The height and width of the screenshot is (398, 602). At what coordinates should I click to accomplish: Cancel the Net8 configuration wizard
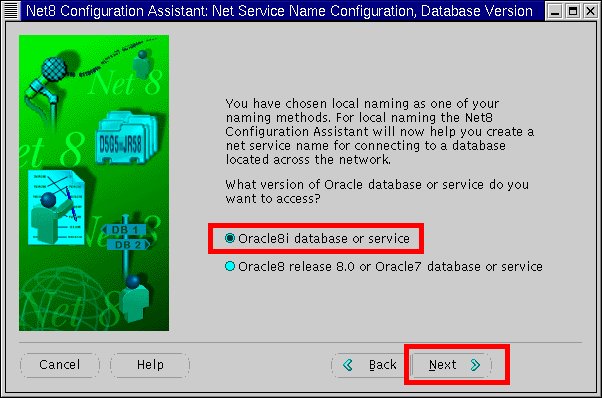pos(60,365)
